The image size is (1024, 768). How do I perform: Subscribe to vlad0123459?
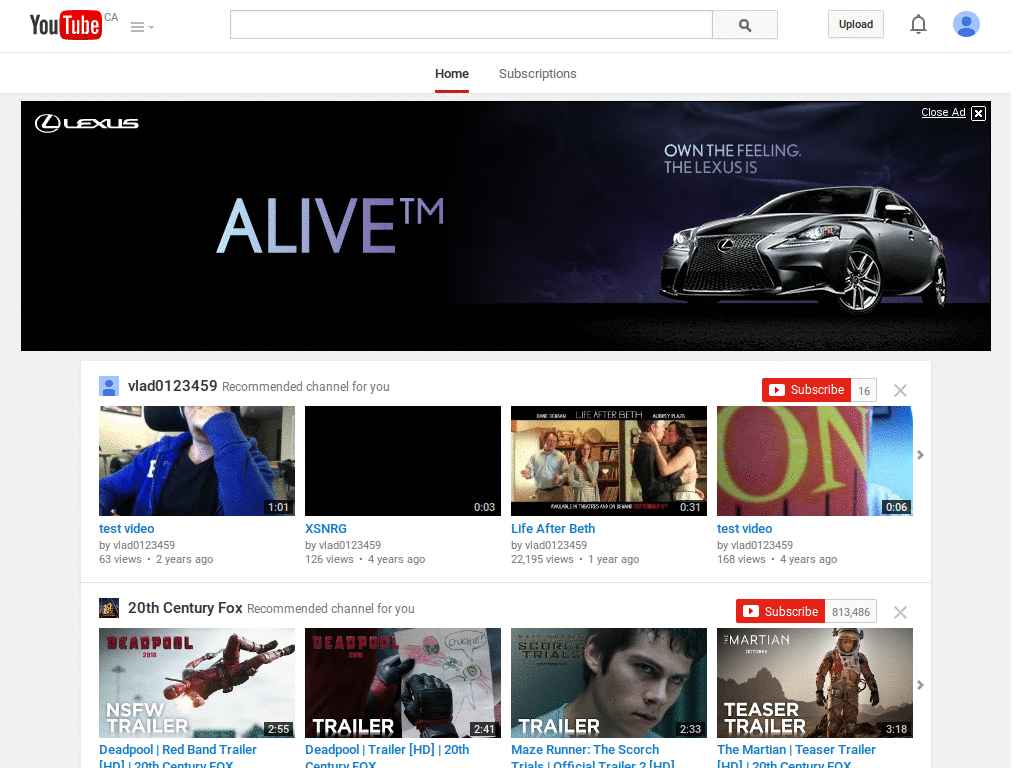(x=807, y=390)
